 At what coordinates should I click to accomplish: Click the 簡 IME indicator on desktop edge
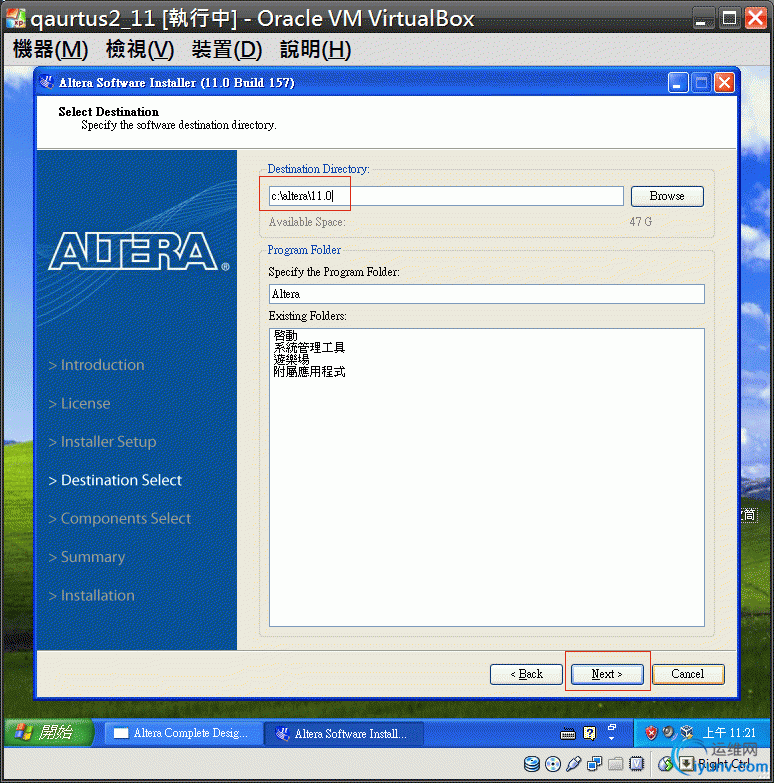(x=749, y=514)
